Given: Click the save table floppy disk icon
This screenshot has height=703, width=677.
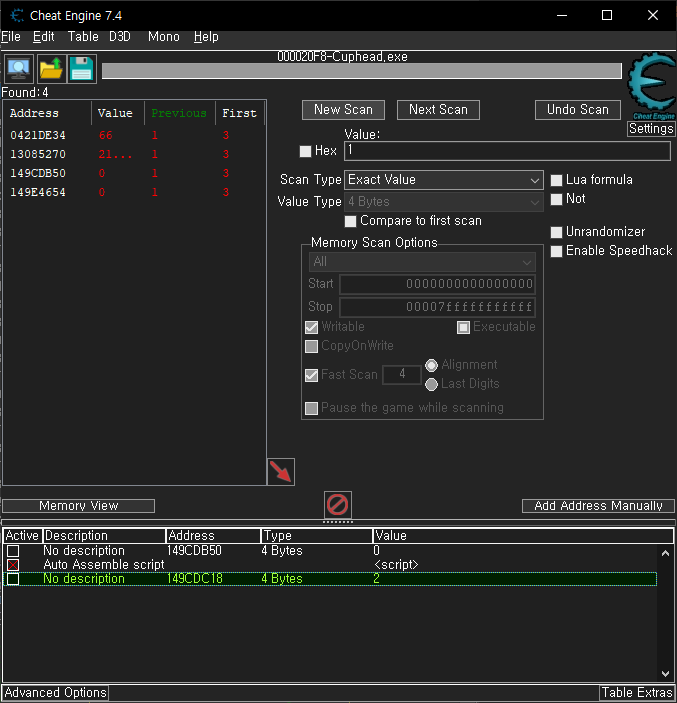Looking at the screenshot, I should point(82,69).
